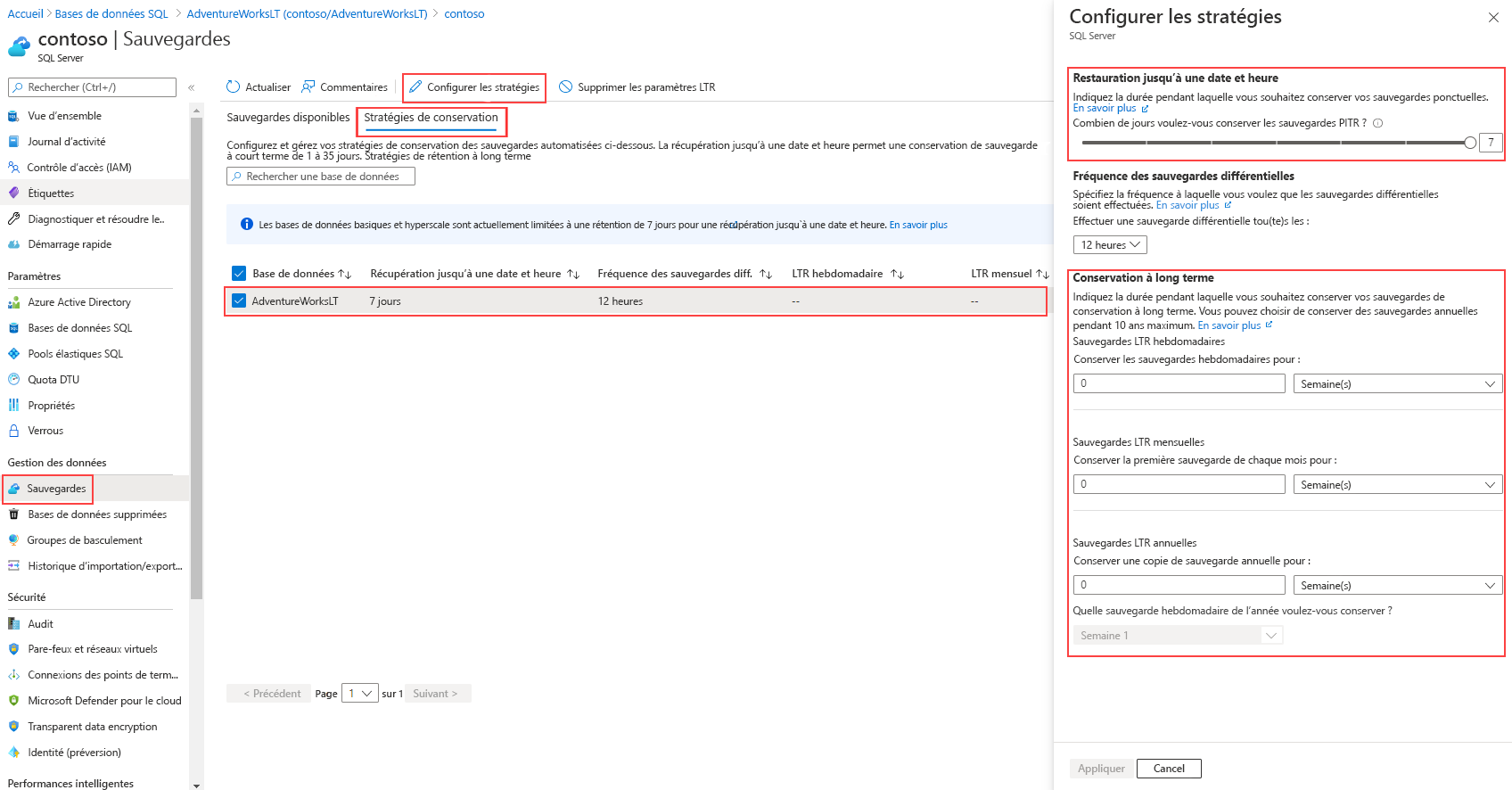This screenshot has height=790, width=1512.
Task: Click the Contrôle d'accès (IAM) icon
Action: 13,168
